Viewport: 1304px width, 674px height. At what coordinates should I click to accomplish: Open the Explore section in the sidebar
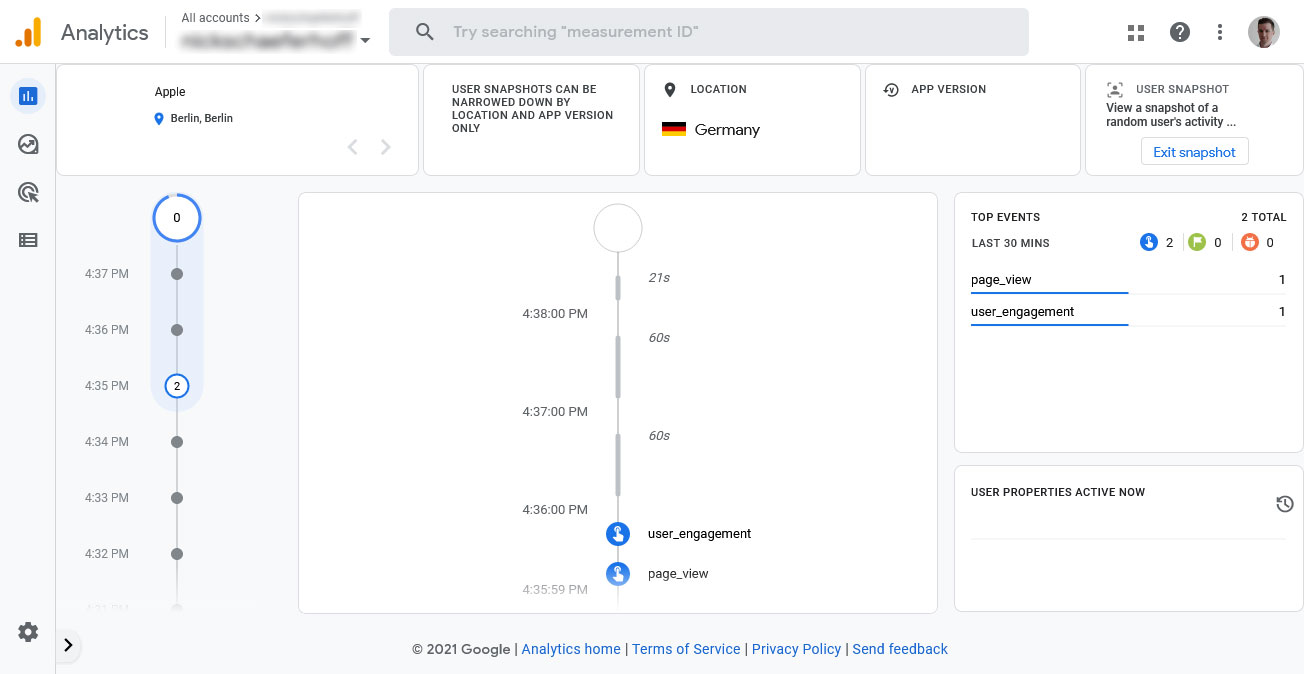[28, 144]
